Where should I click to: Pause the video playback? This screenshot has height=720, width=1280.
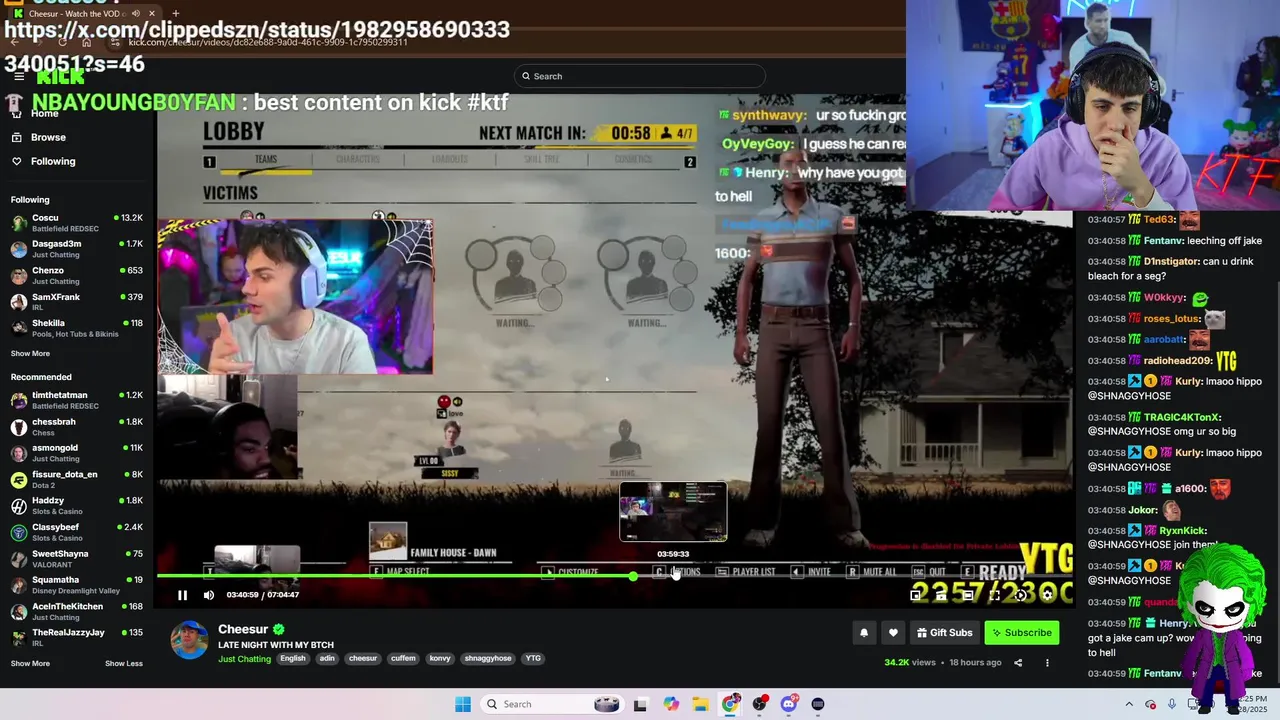[x=182, y=595]
